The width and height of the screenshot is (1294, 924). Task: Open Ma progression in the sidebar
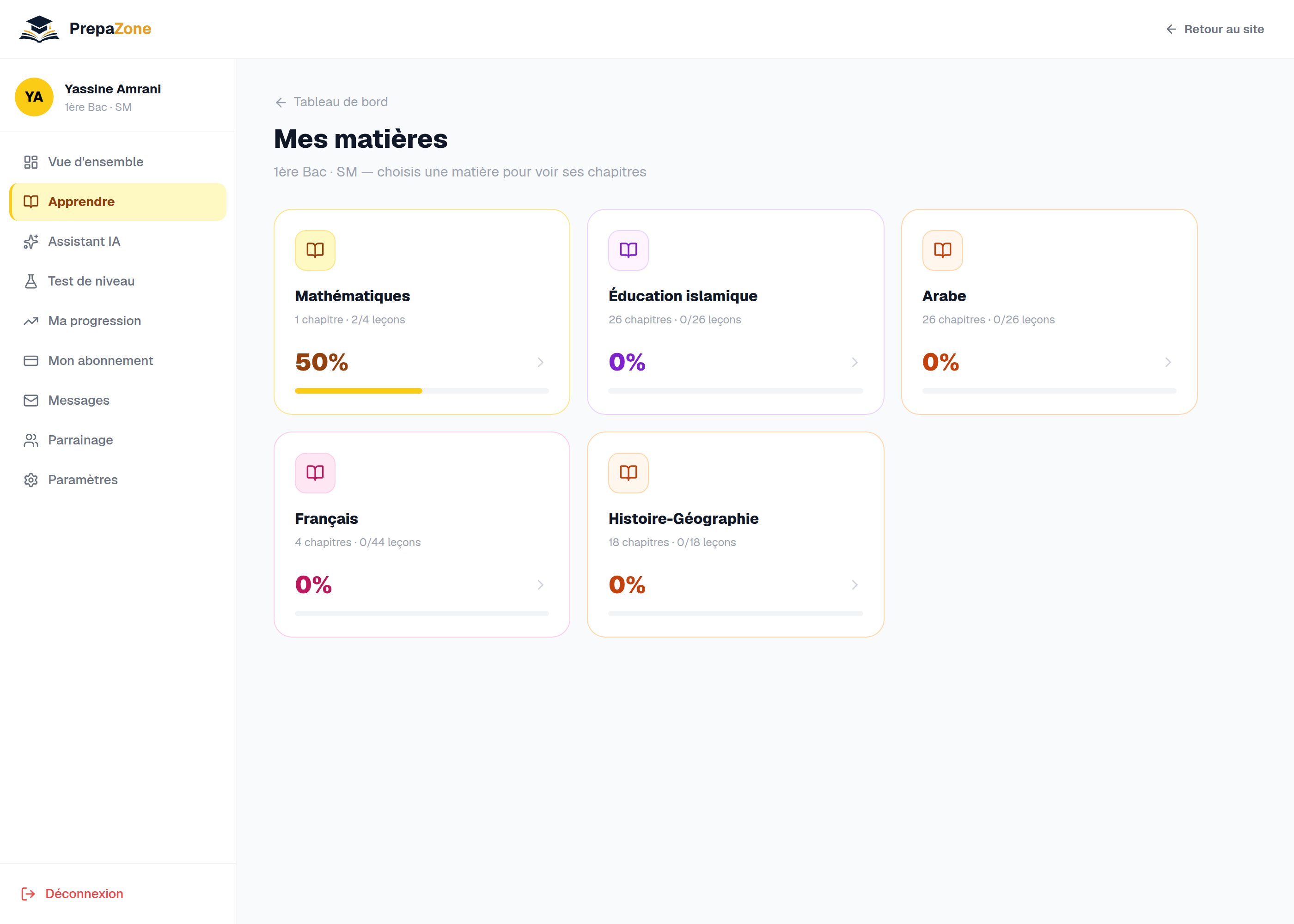click(118, 321)
